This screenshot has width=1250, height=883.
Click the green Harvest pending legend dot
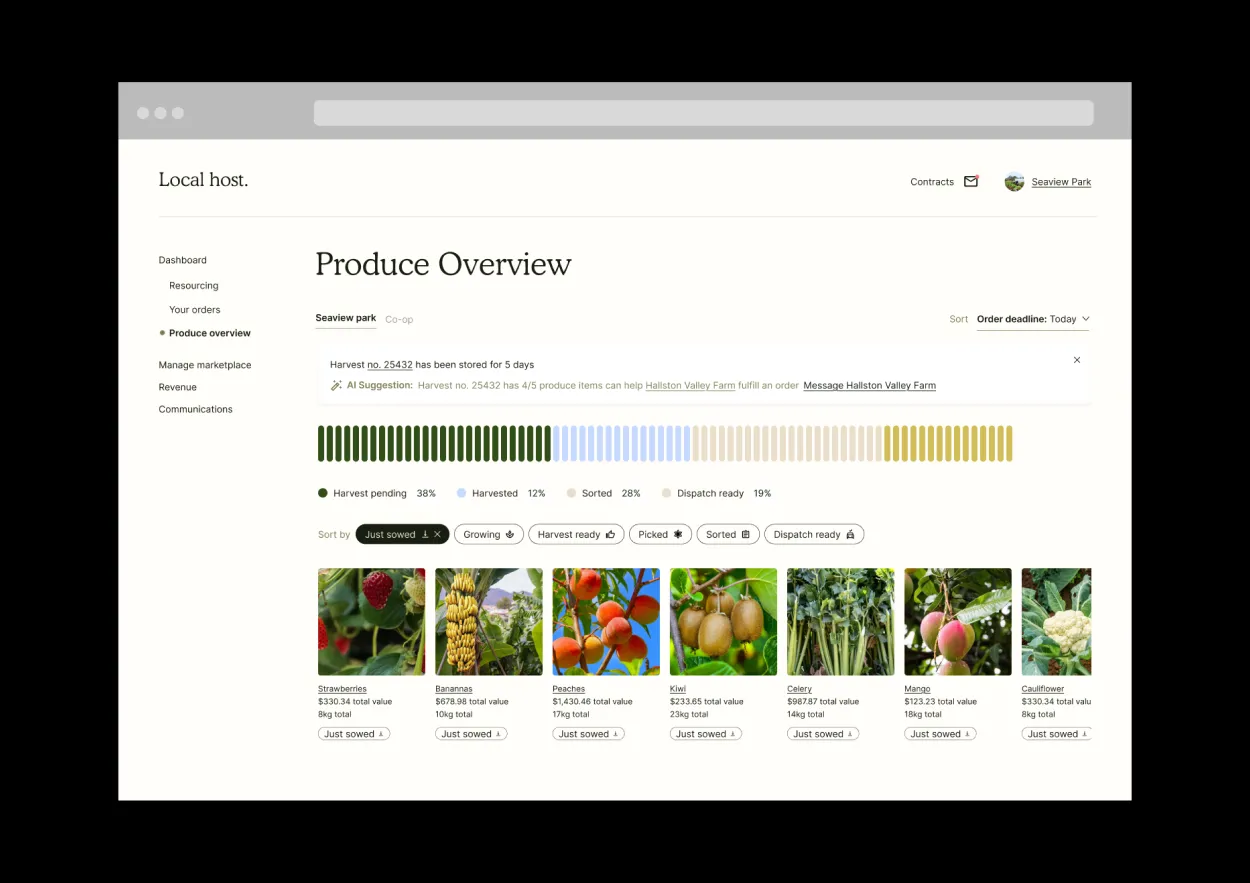[x=323, y=493]
